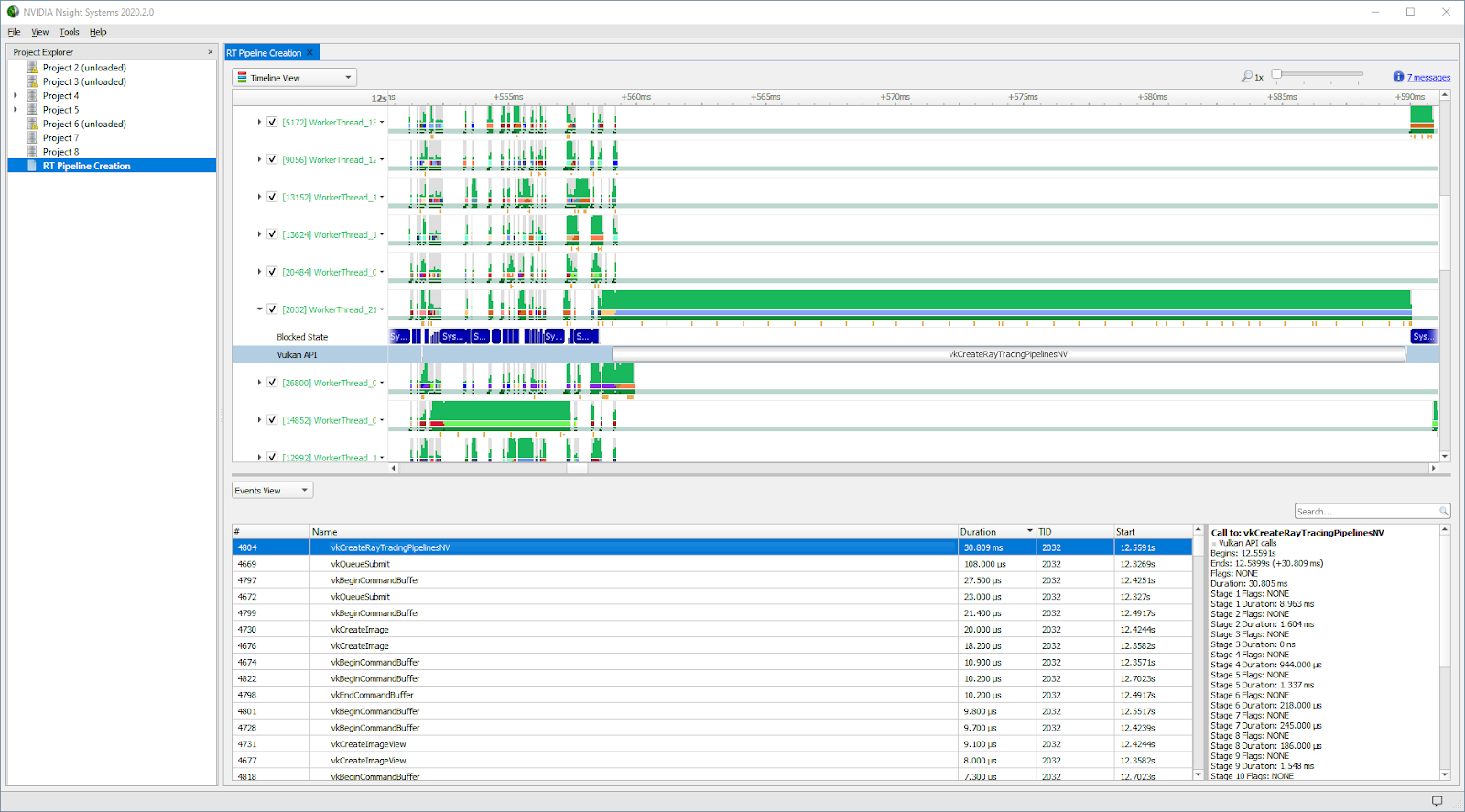Sort events by the Duration column header

[x=996, y=531]
